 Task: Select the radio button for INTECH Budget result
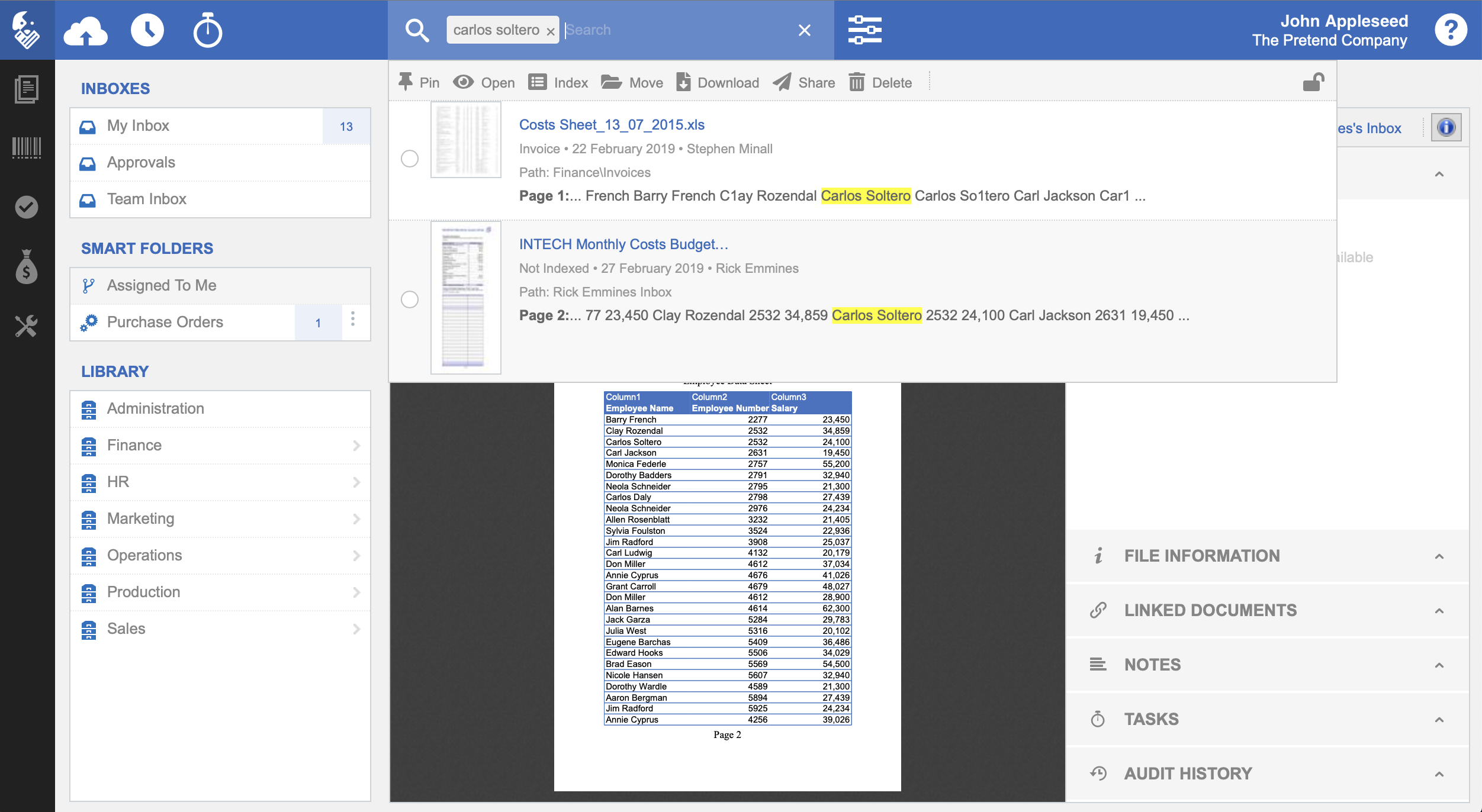coord(410,300)
